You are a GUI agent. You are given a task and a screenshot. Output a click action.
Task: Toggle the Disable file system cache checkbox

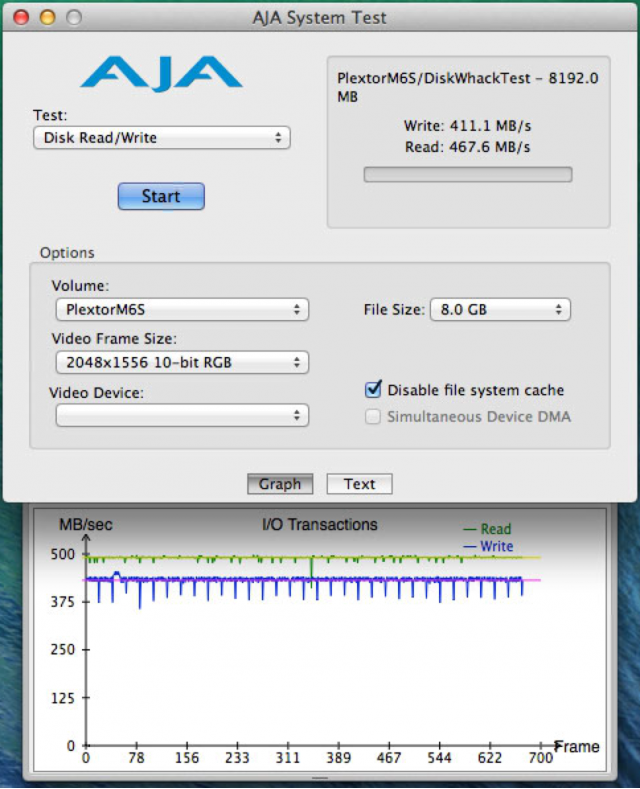tap(373, 389)
